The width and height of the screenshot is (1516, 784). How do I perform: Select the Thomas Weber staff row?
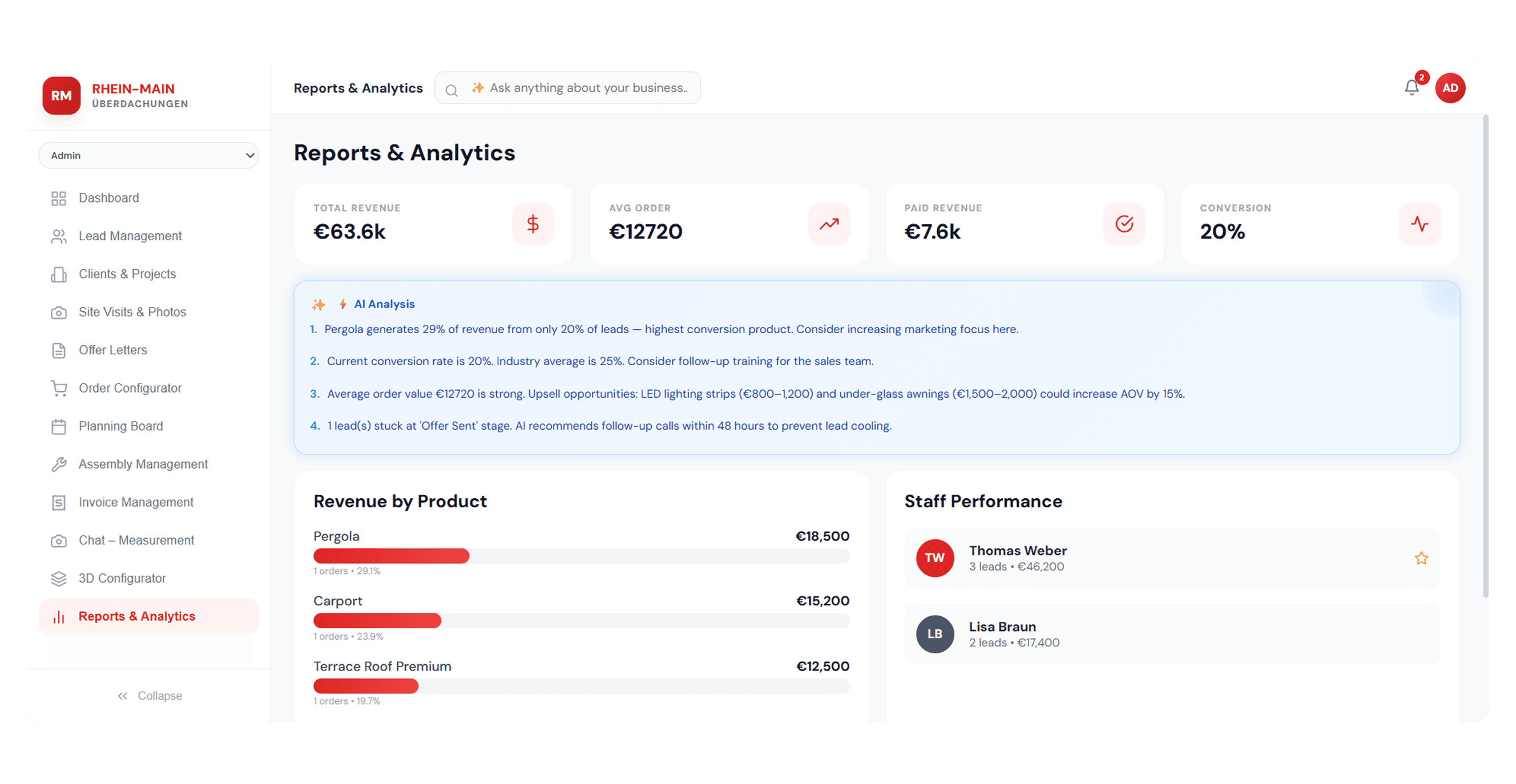coord(1172,558)
